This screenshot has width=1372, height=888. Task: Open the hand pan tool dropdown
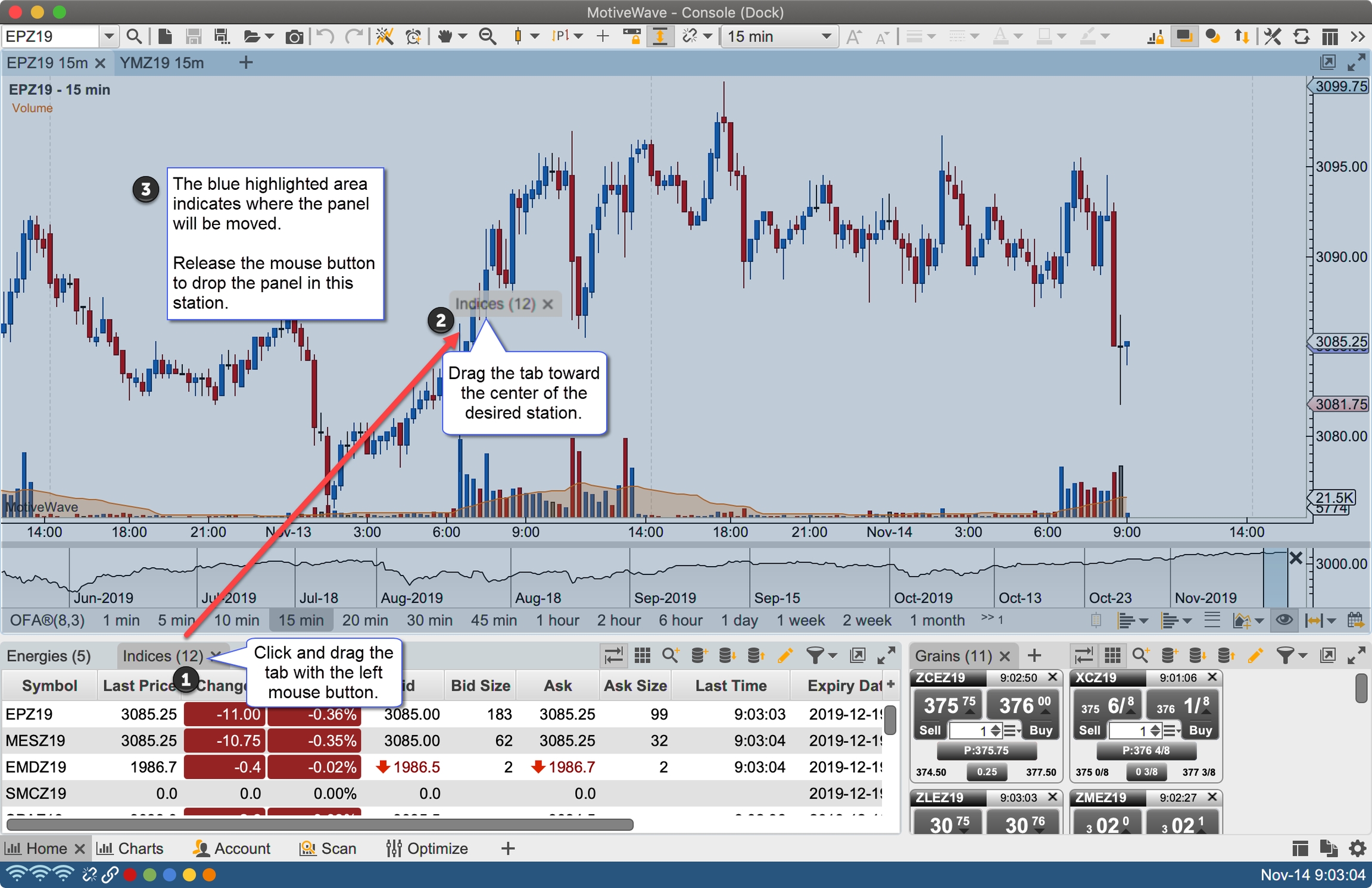tap(463, 36)
